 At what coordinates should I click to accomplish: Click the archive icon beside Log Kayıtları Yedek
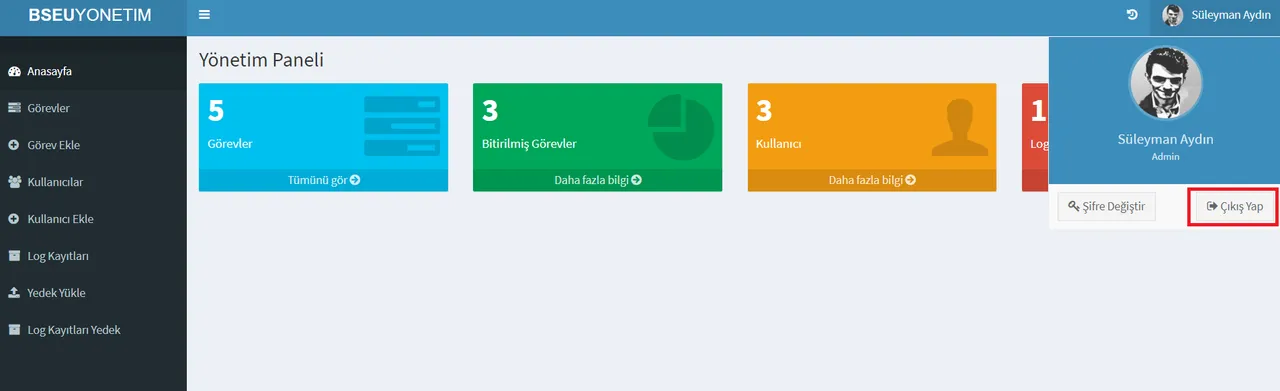14,330
